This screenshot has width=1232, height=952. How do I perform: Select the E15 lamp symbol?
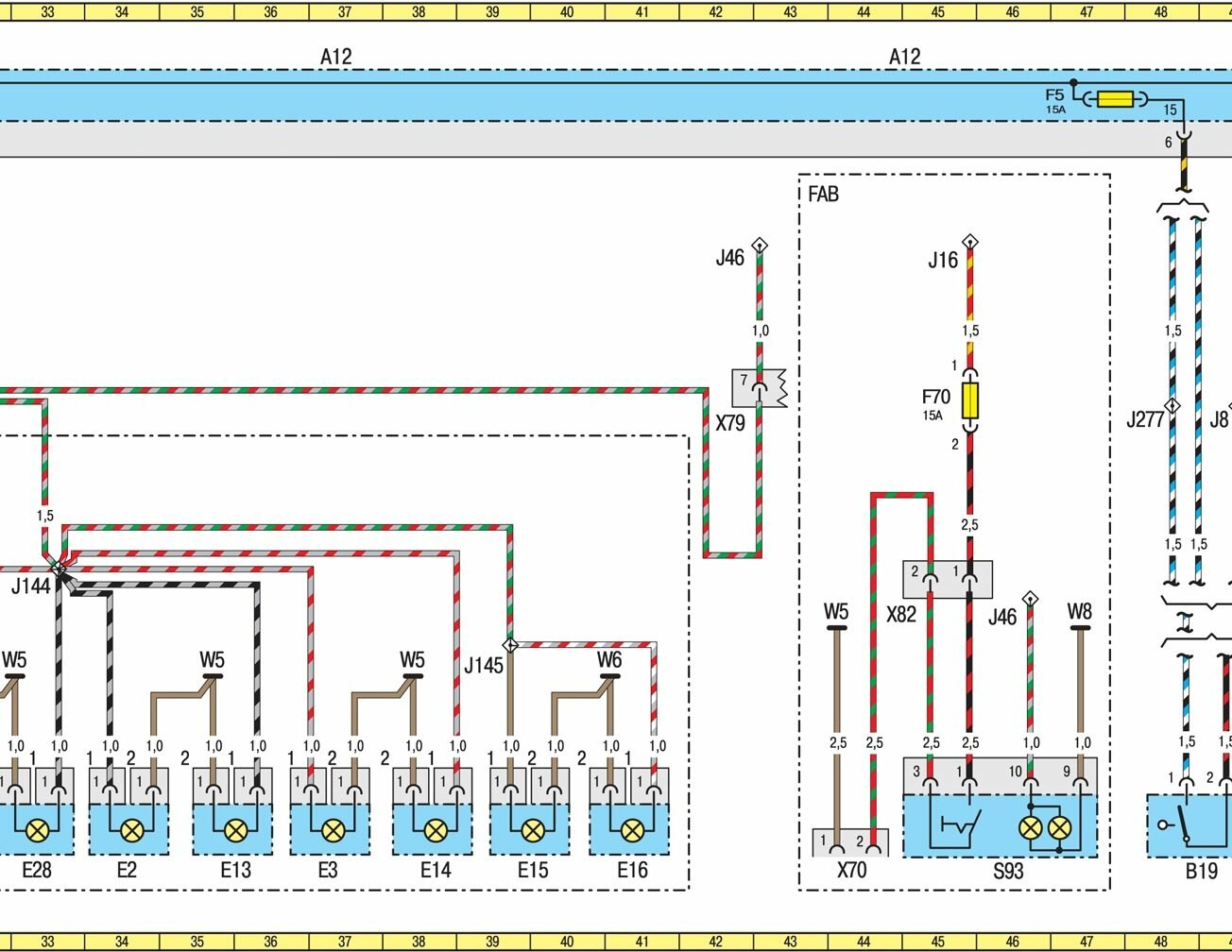(x=533, y=831)
